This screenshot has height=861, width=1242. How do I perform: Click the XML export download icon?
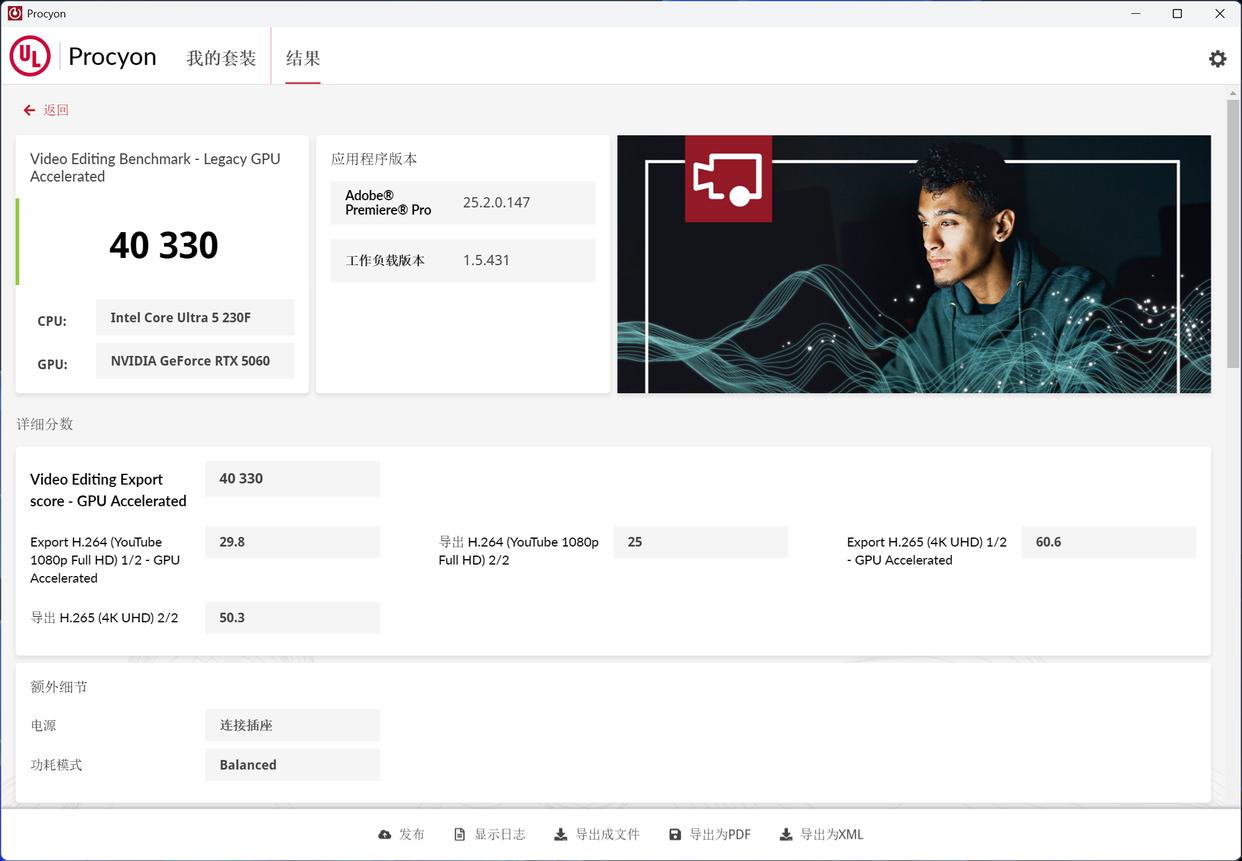(786, 834)
